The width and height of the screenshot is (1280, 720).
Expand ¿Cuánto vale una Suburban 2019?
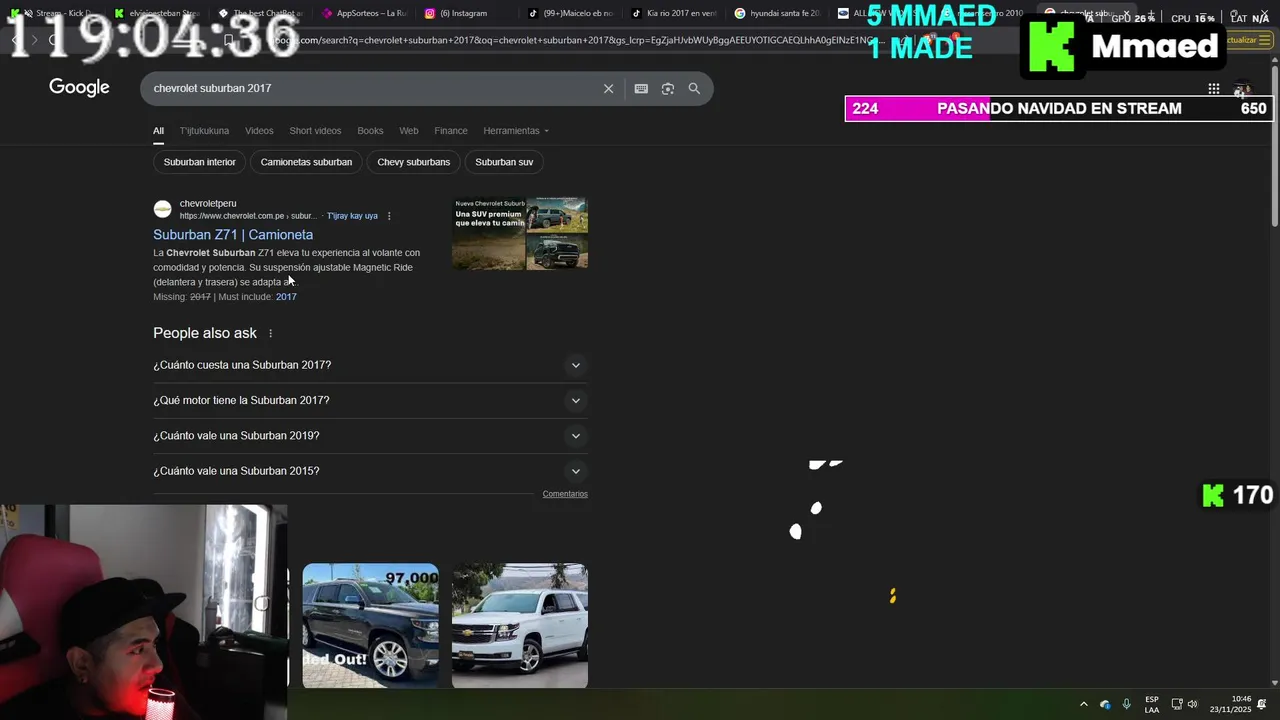(370, 436)
